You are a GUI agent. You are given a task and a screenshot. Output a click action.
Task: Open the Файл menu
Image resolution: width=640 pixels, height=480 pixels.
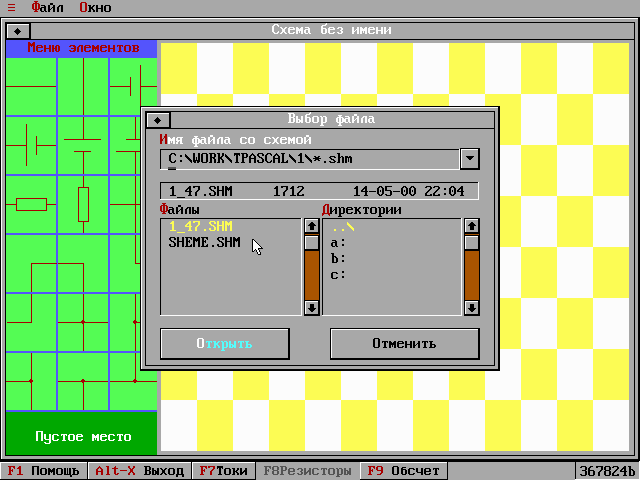pyautogui.click(x=47, y=7)
